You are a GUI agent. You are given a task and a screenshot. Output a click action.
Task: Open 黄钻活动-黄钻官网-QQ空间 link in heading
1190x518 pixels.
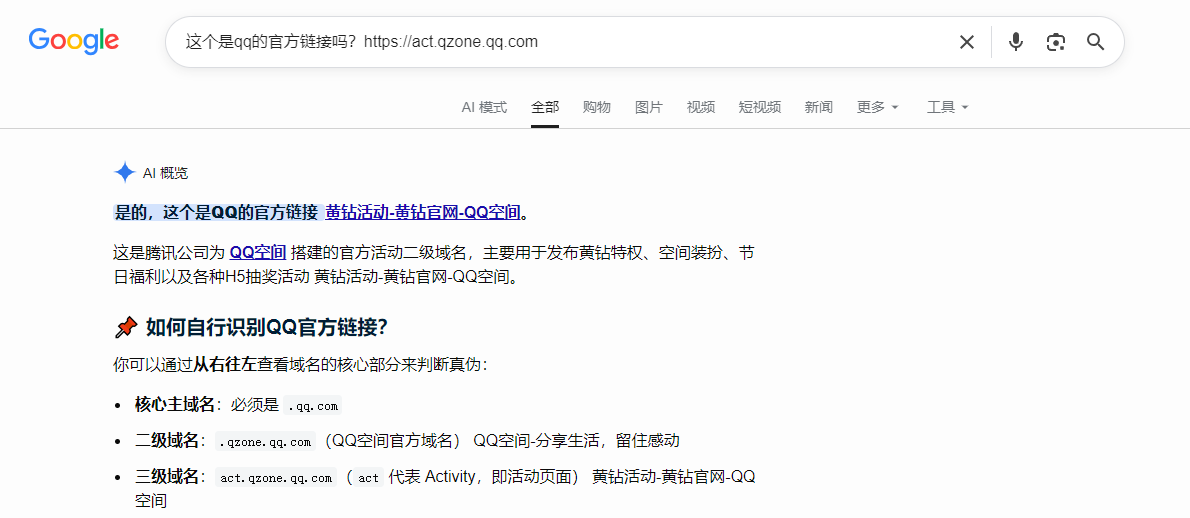click(x=423, y=213)
